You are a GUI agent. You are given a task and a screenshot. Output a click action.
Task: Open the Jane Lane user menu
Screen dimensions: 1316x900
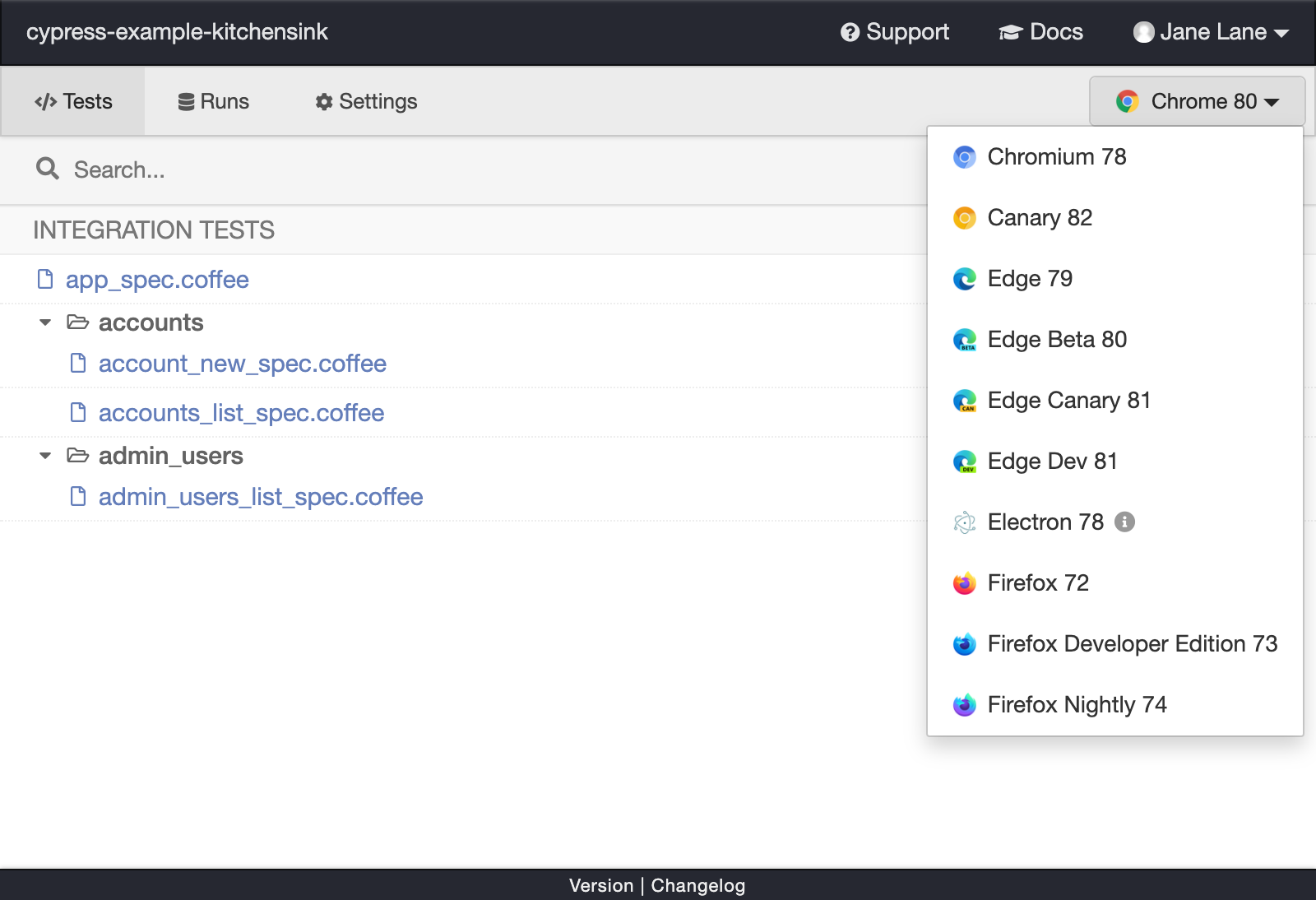coord(1211,32)
